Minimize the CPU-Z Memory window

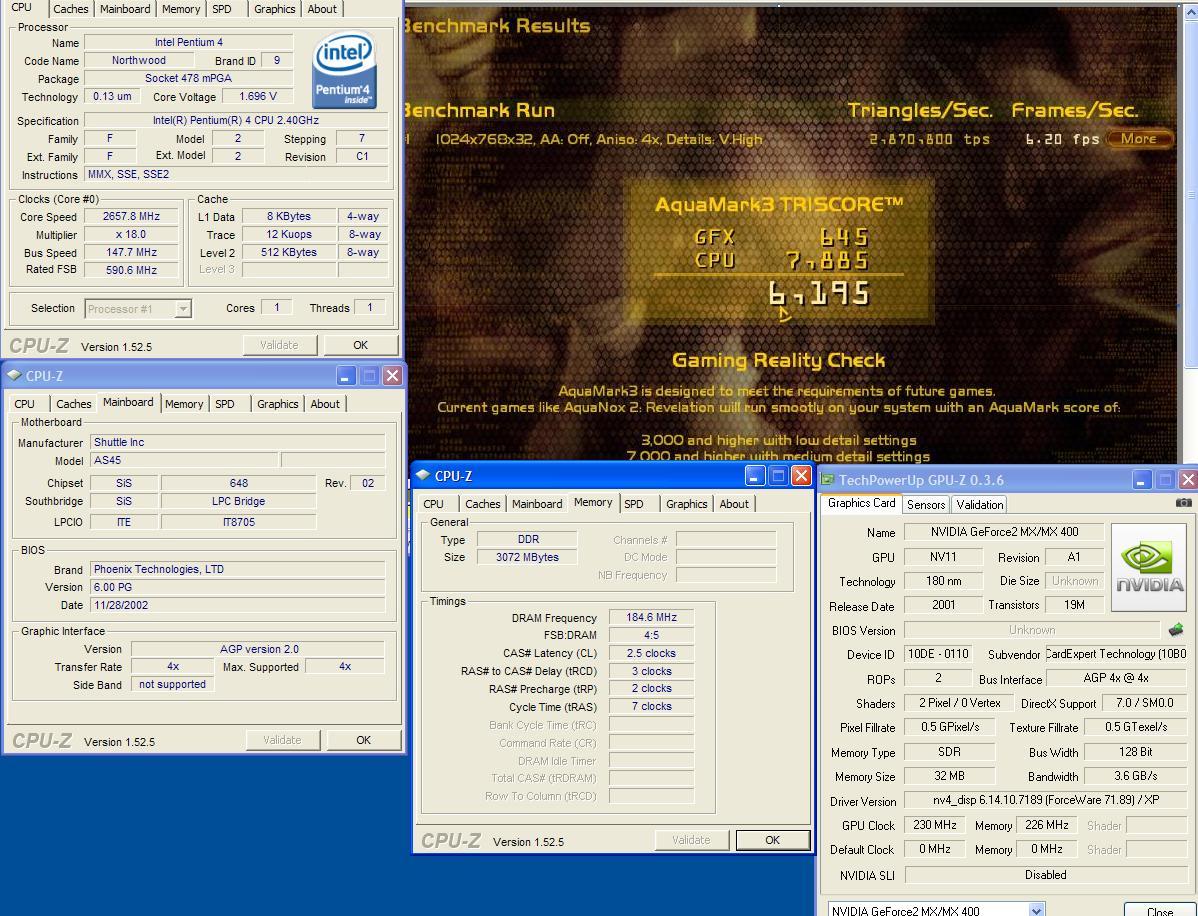click(x=755, y=476)
